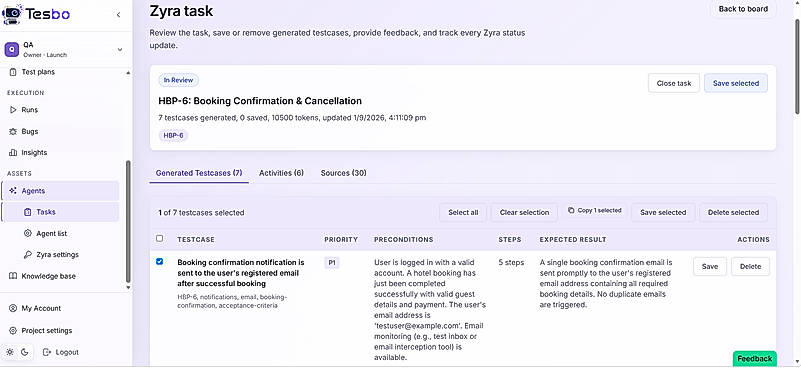Click the Logout link
The height and width of the screenshot is (368, 801).
tap(61, 352)
